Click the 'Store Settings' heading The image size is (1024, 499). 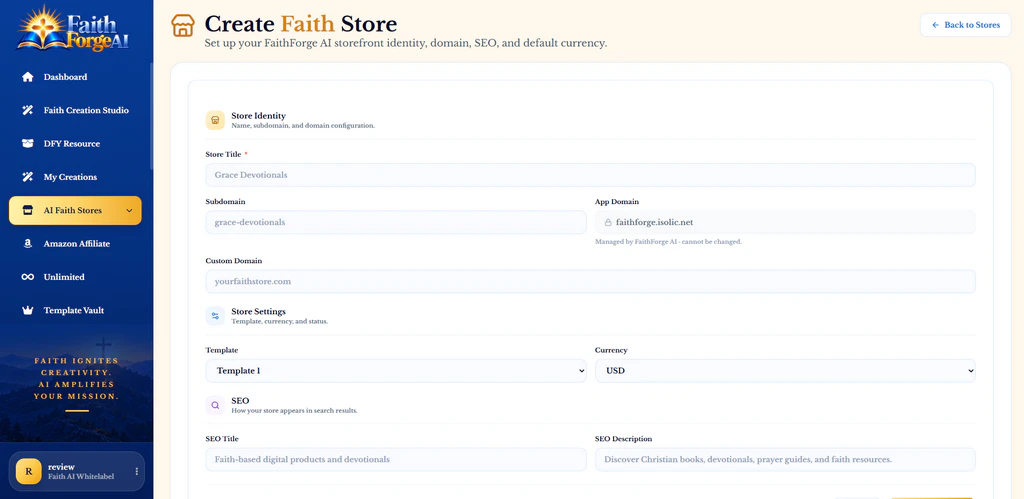pyautogui.click(x=258, y=312)
